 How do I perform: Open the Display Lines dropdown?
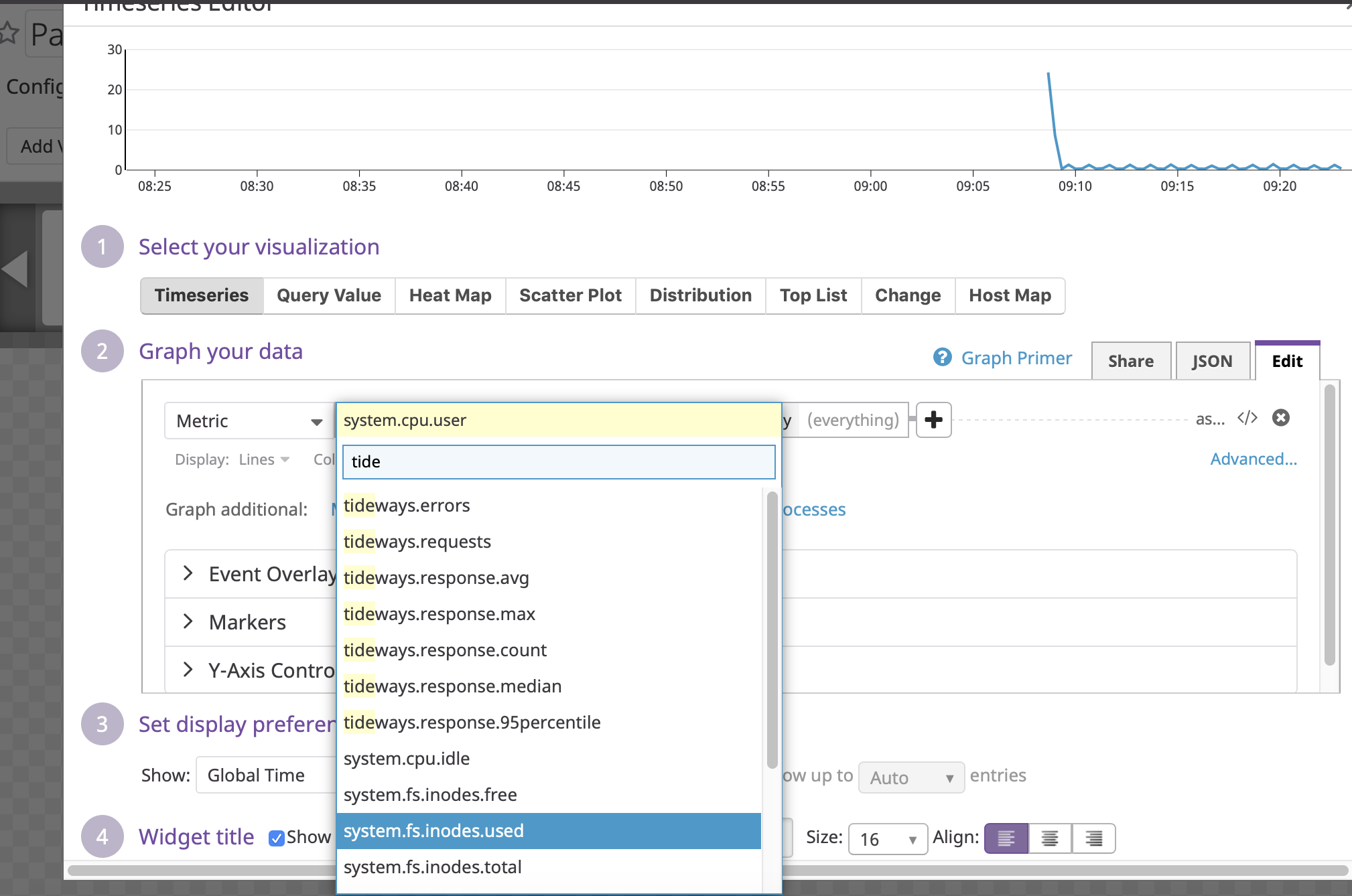264,459
